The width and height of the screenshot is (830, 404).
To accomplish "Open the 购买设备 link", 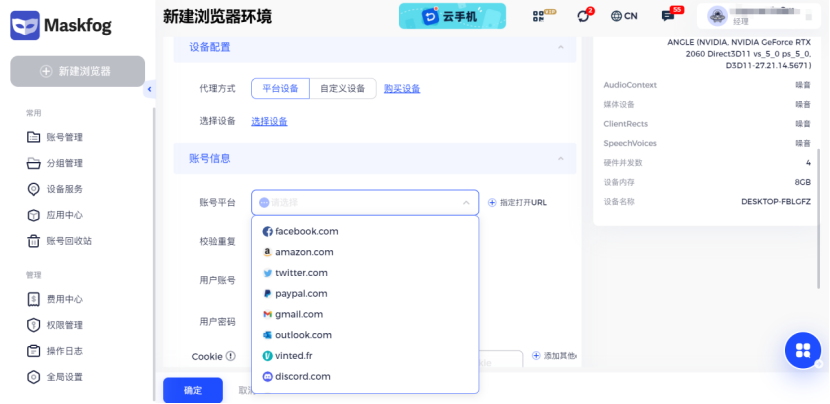I will 402,89.
